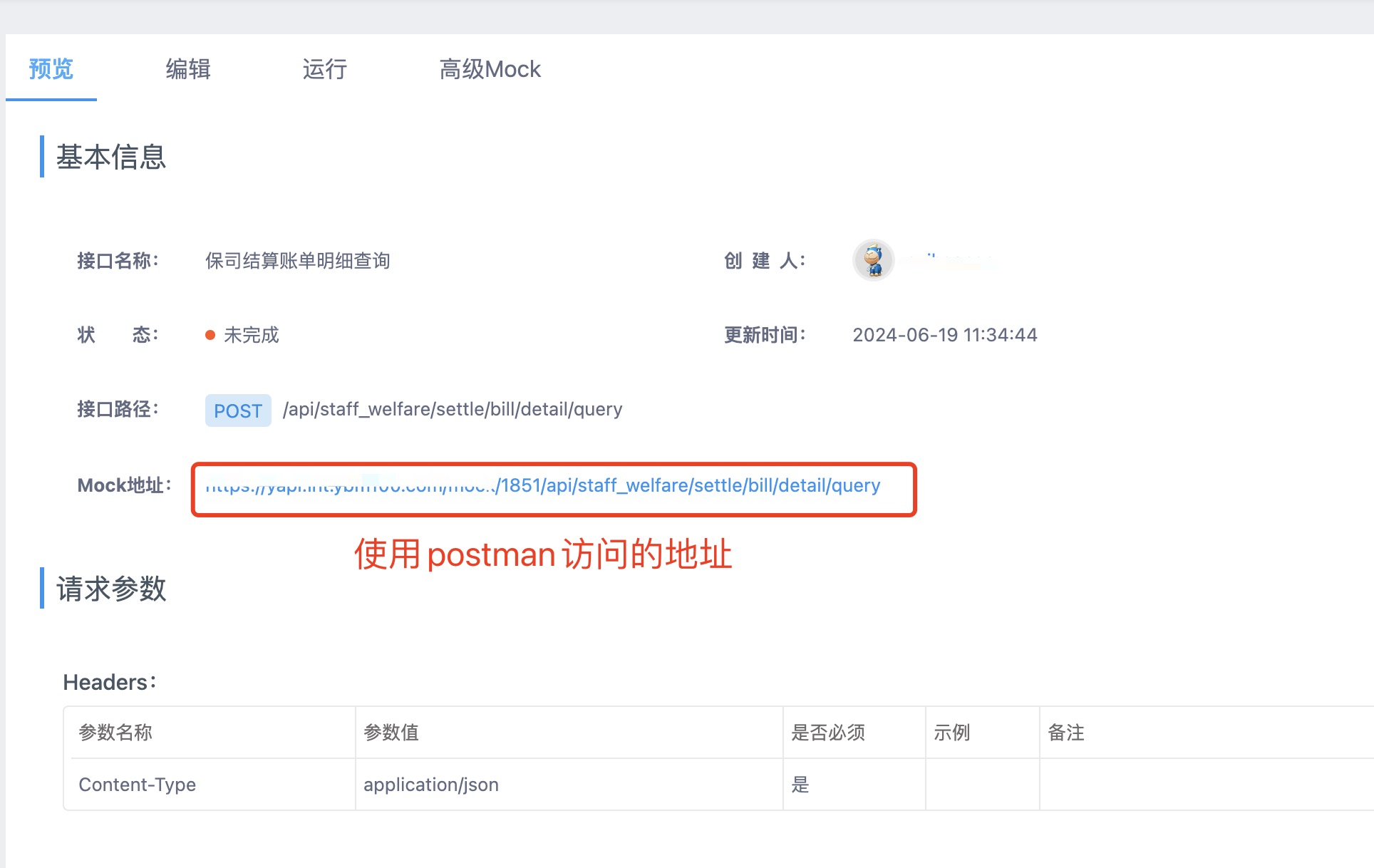The image size is (1374, 868).
Task: Click the 接口路径 label
Action: (x=118, y=409)
